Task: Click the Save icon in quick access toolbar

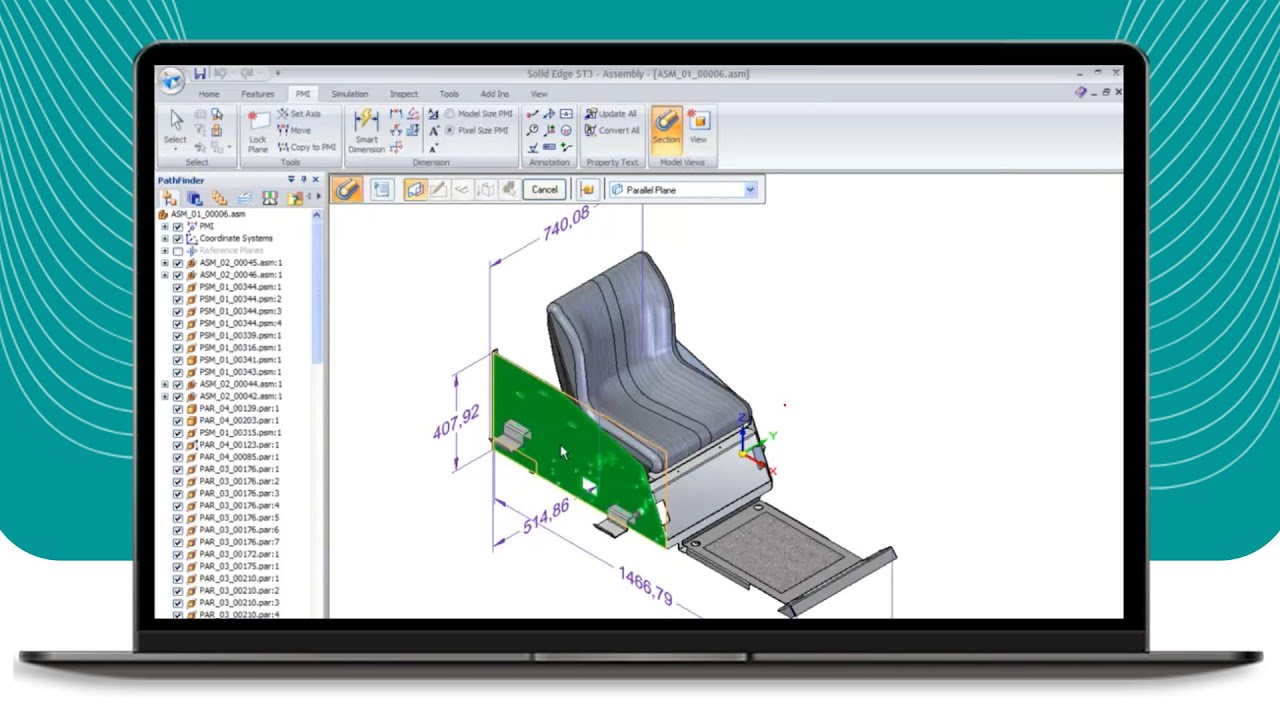Action: tap(200, 73)
